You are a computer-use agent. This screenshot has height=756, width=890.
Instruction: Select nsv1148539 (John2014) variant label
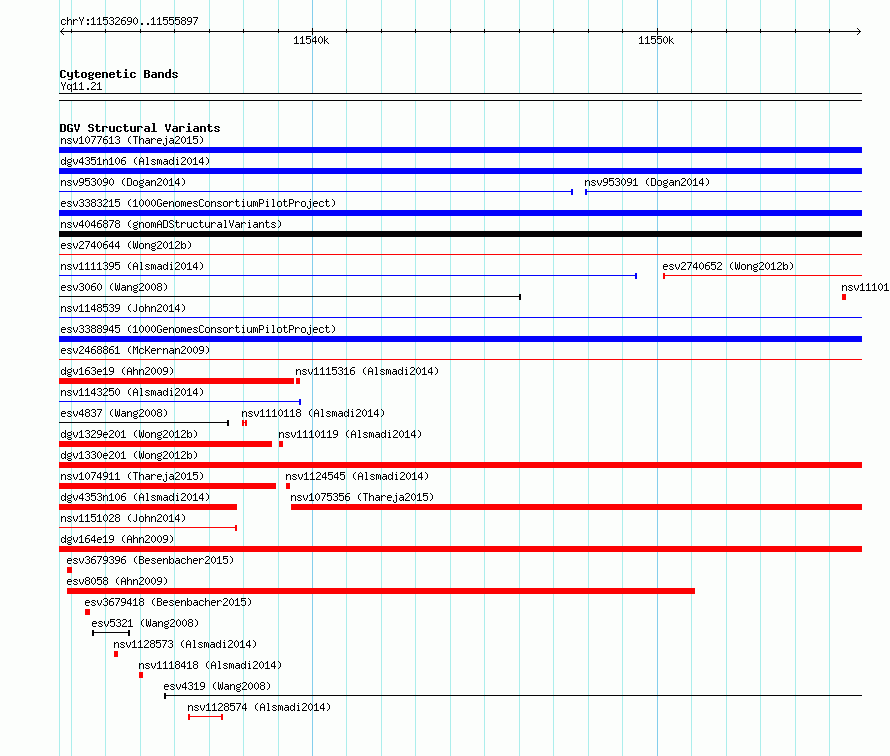[x=123, y=308]
